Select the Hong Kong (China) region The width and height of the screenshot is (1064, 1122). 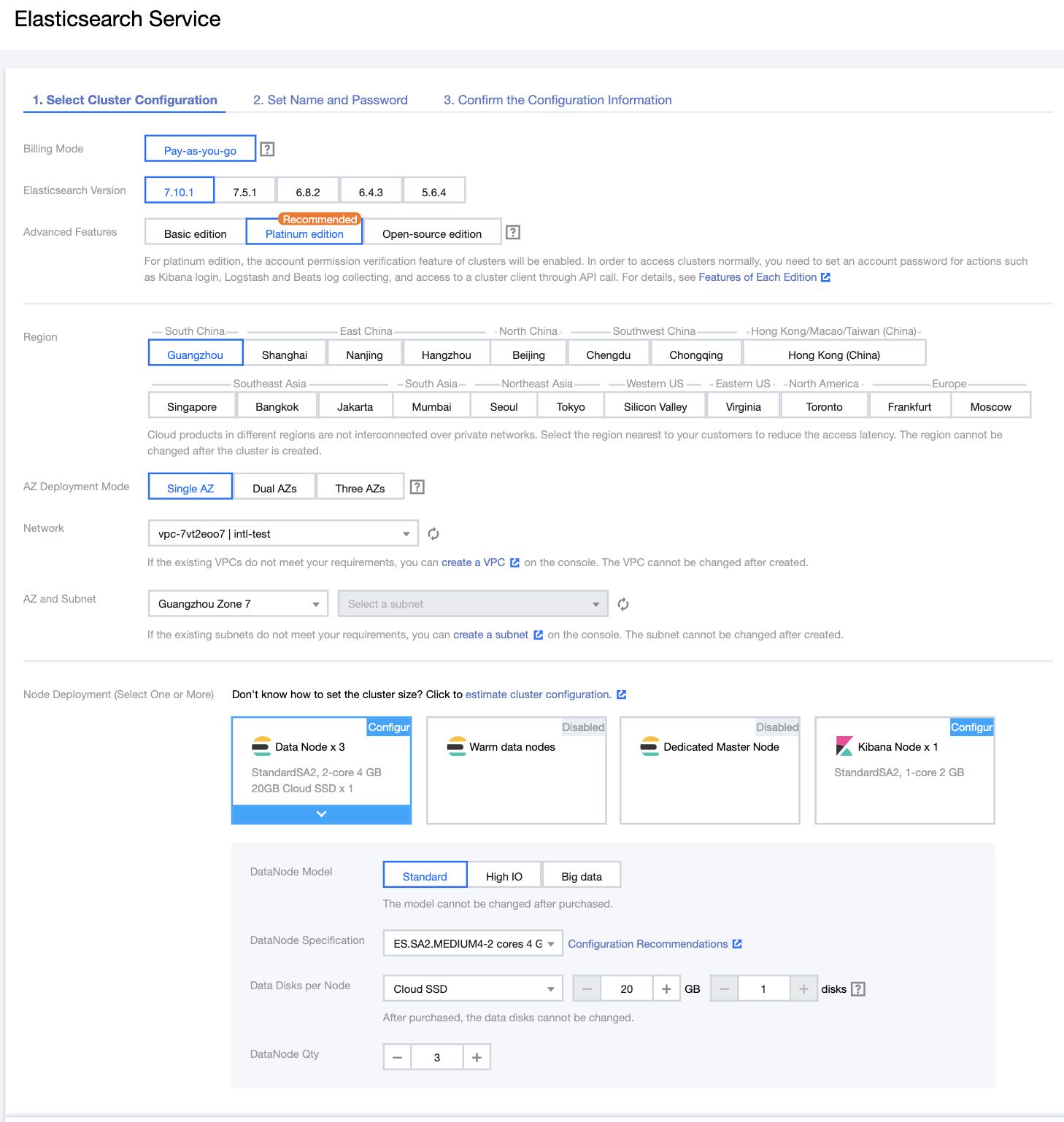[834, 352]
